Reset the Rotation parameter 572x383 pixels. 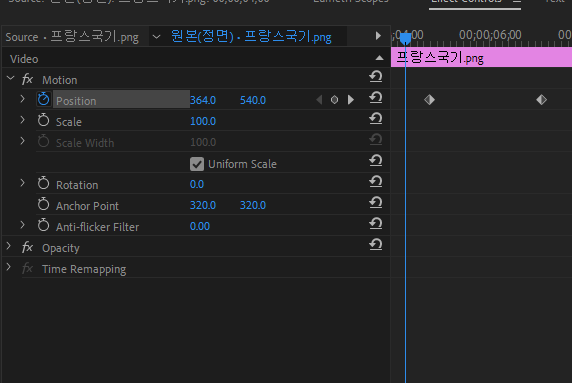pyautogui.click(x=375, y=182)
